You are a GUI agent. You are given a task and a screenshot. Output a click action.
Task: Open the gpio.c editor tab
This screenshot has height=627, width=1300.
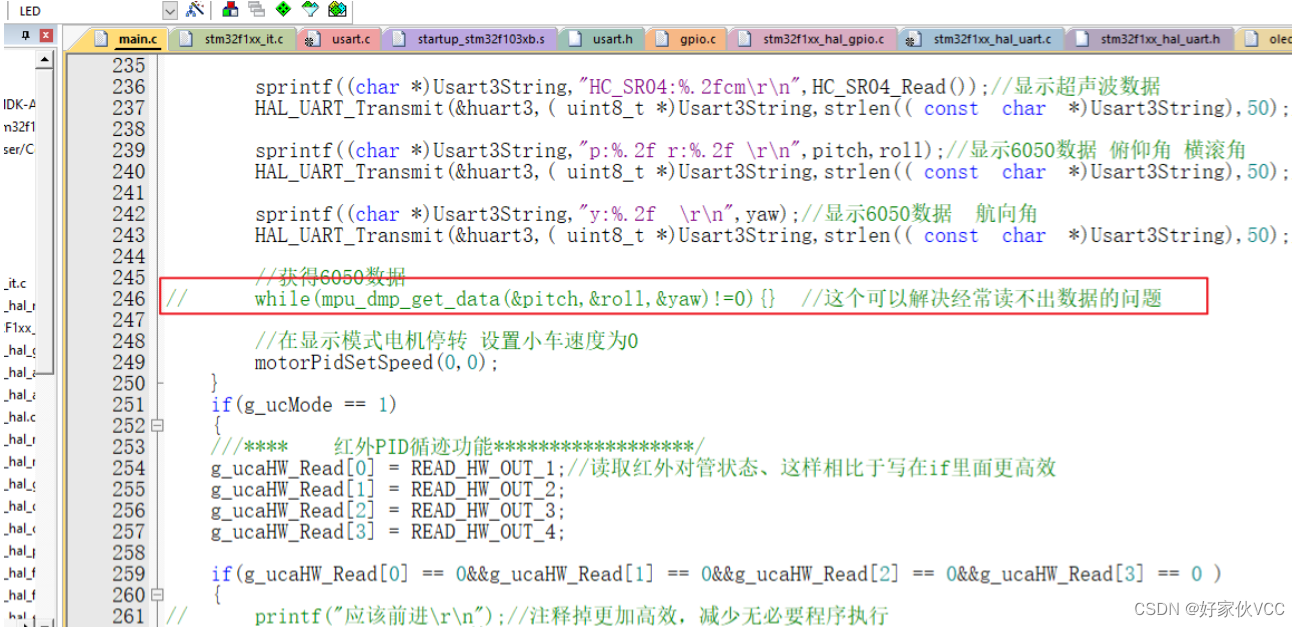point(687,40)
